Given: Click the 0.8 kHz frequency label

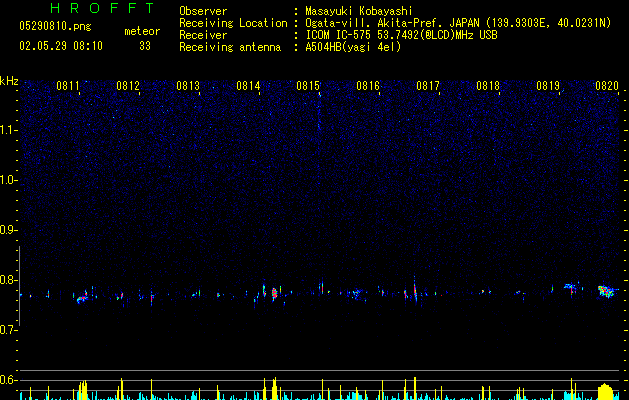Looking at the screenshot, I should tap(9, 280).
